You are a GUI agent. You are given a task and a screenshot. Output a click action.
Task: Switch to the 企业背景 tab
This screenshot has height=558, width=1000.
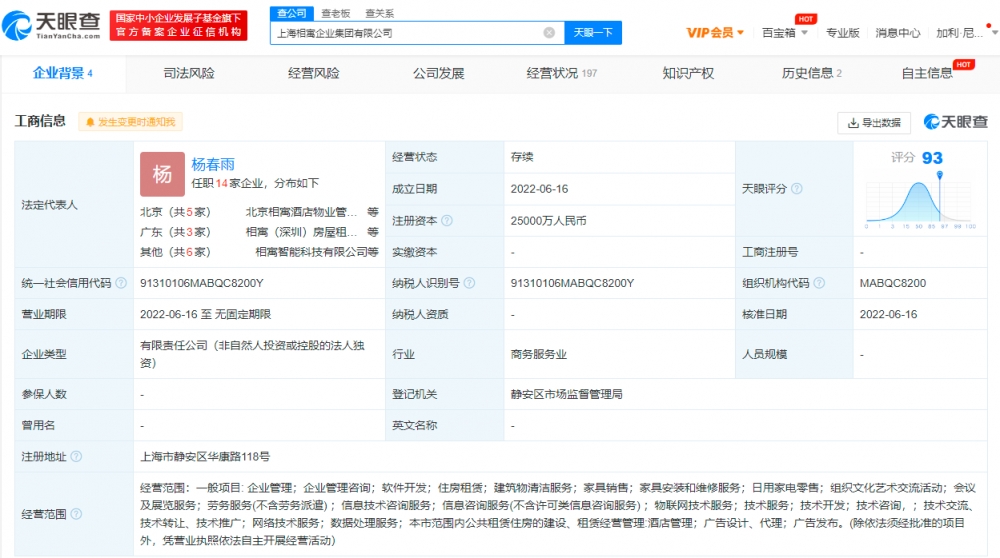click(62, 73)
